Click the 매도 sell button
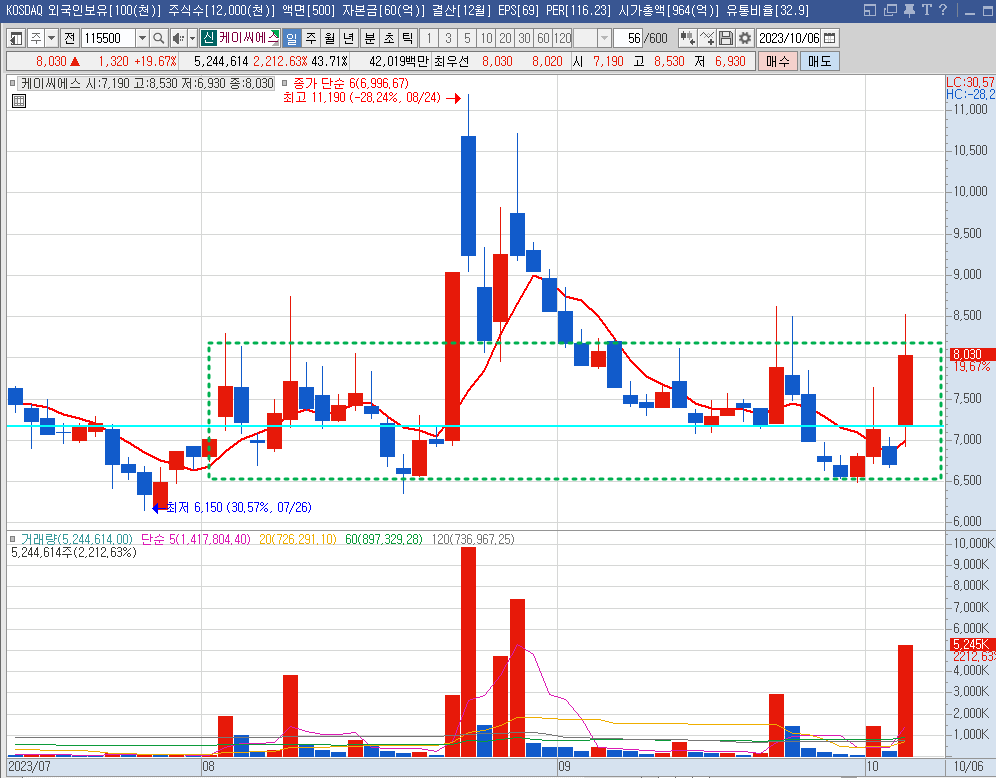This screenshot has height=778, width=996. pos(819,62)
